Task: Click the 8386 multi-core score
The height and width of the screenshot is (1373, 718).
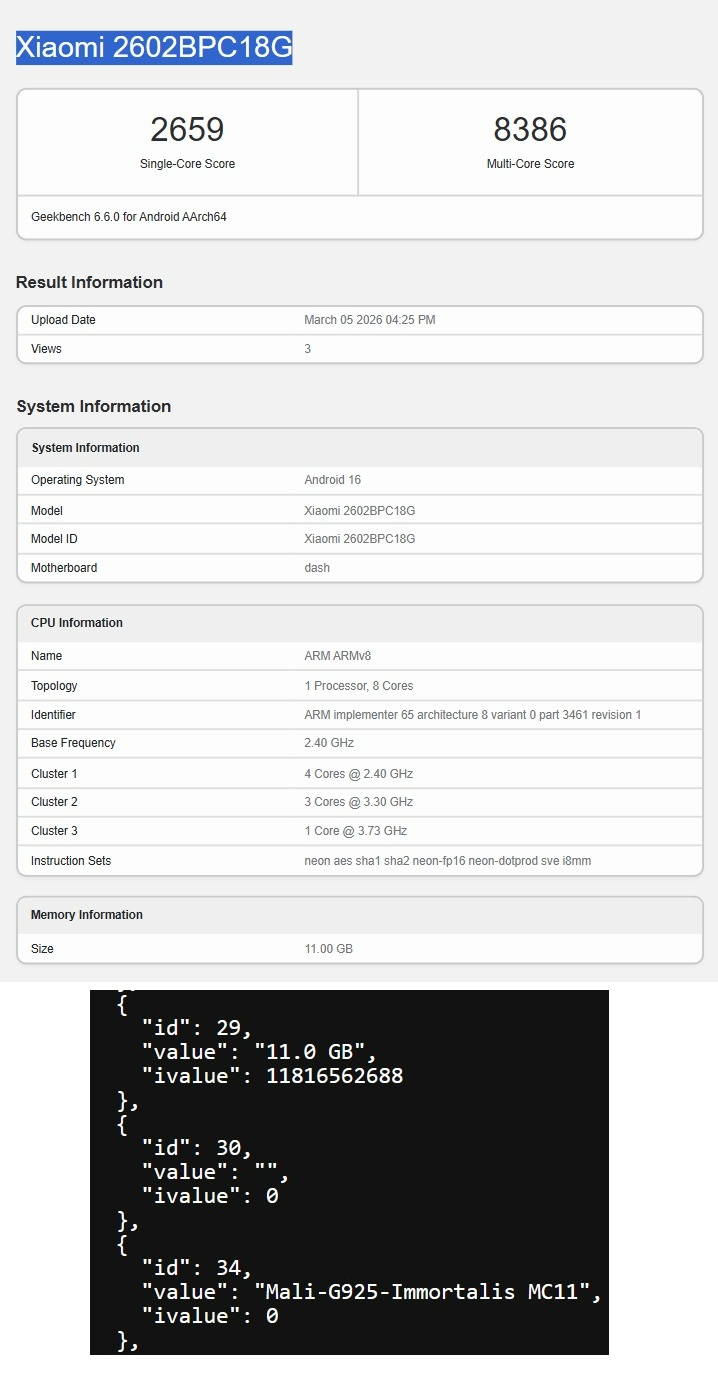Action: [530, 130]
